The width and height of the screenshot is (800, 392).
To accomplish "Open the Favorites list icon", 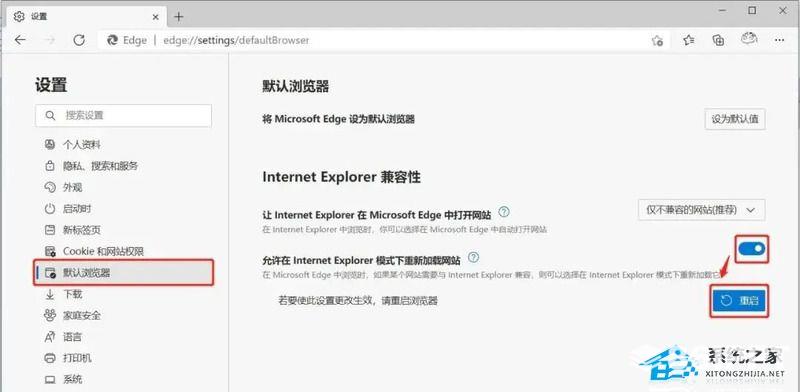I will click(x=689, y=40).
